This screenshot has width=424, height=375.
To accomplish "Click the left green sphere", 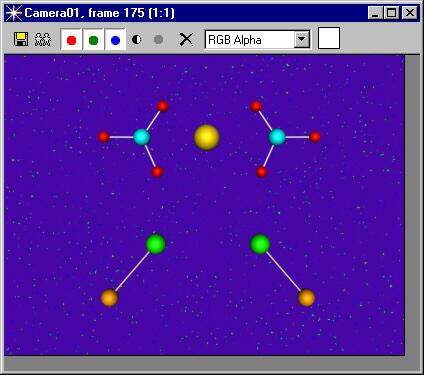I will pyautogui.click(x=156, y=244).
